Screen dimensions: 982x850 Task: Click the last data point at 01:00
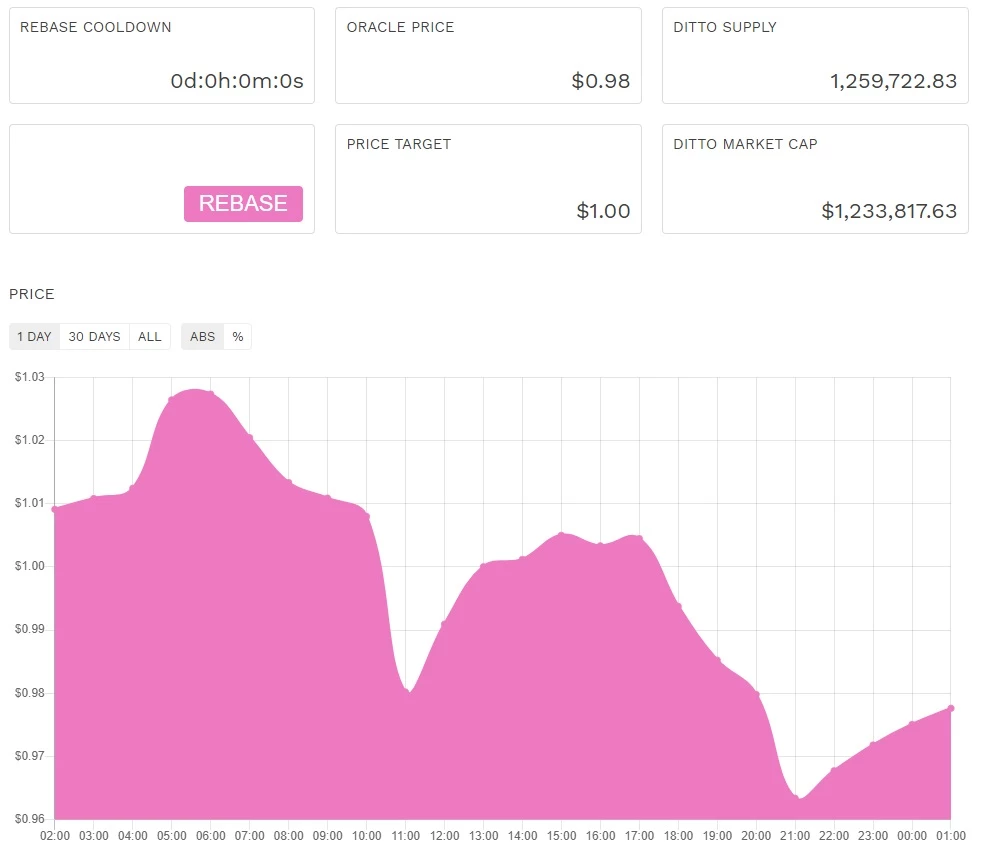point(951,708)
